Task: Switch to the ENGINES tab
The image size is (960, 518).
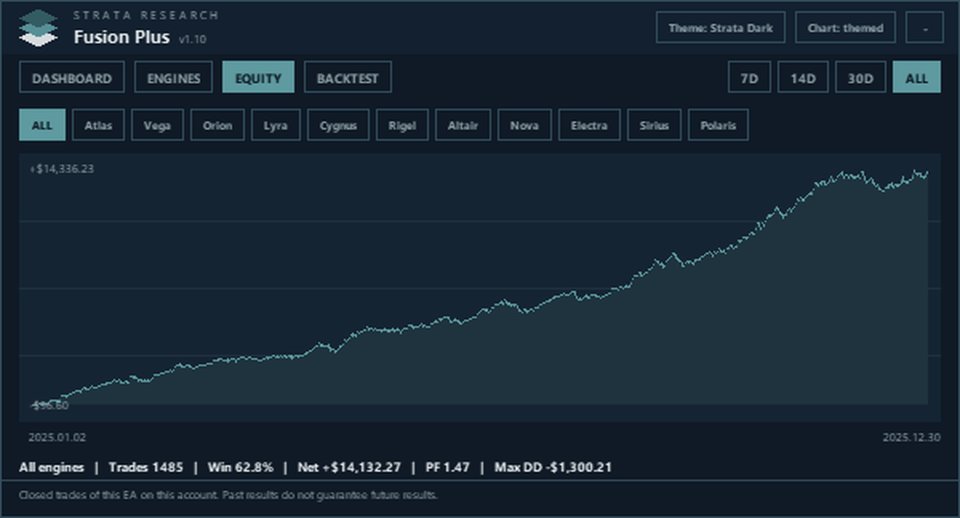Action: click(x=173, y=77)
